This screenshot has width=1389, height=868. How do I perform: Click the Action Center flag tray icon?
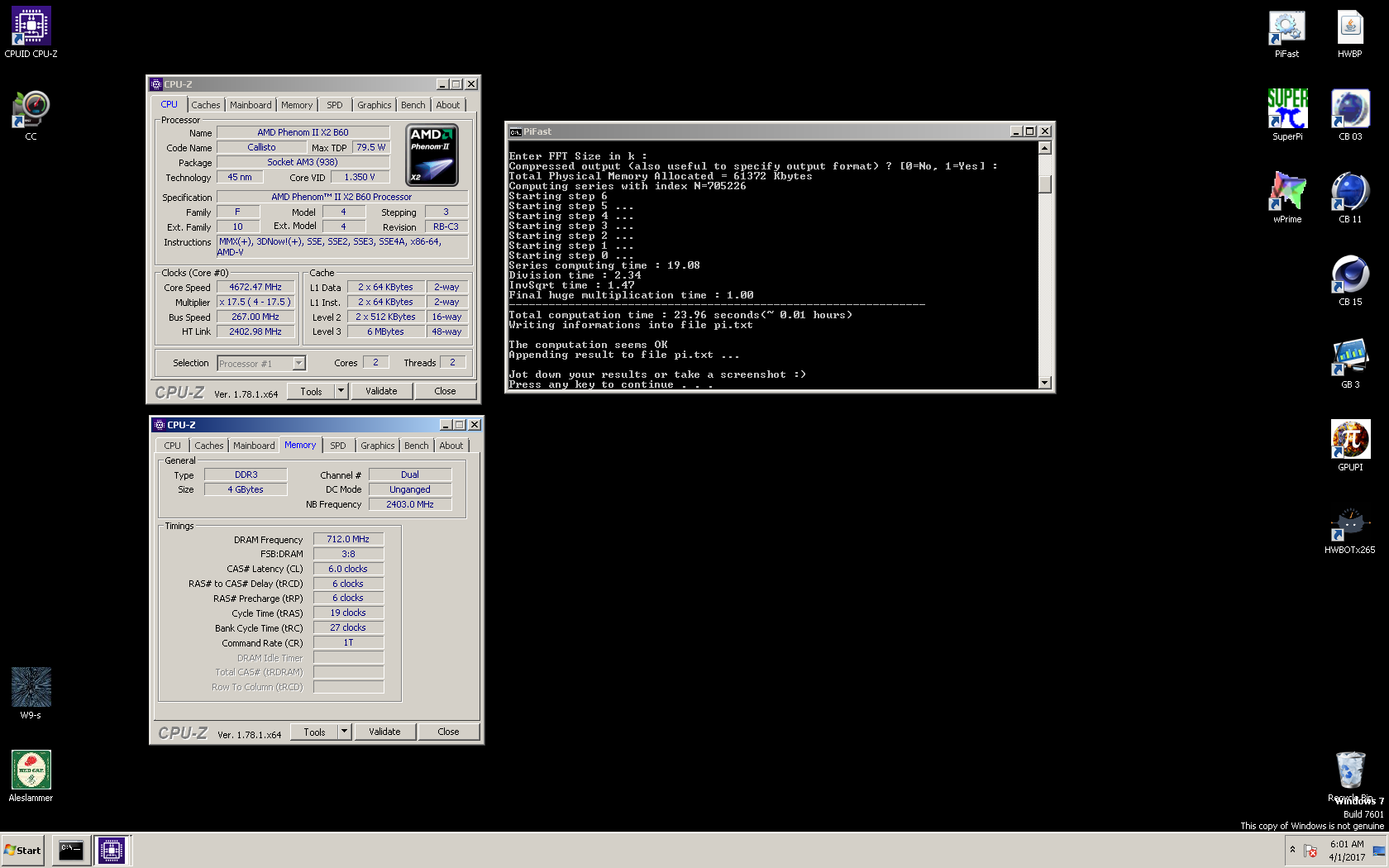1310,851
